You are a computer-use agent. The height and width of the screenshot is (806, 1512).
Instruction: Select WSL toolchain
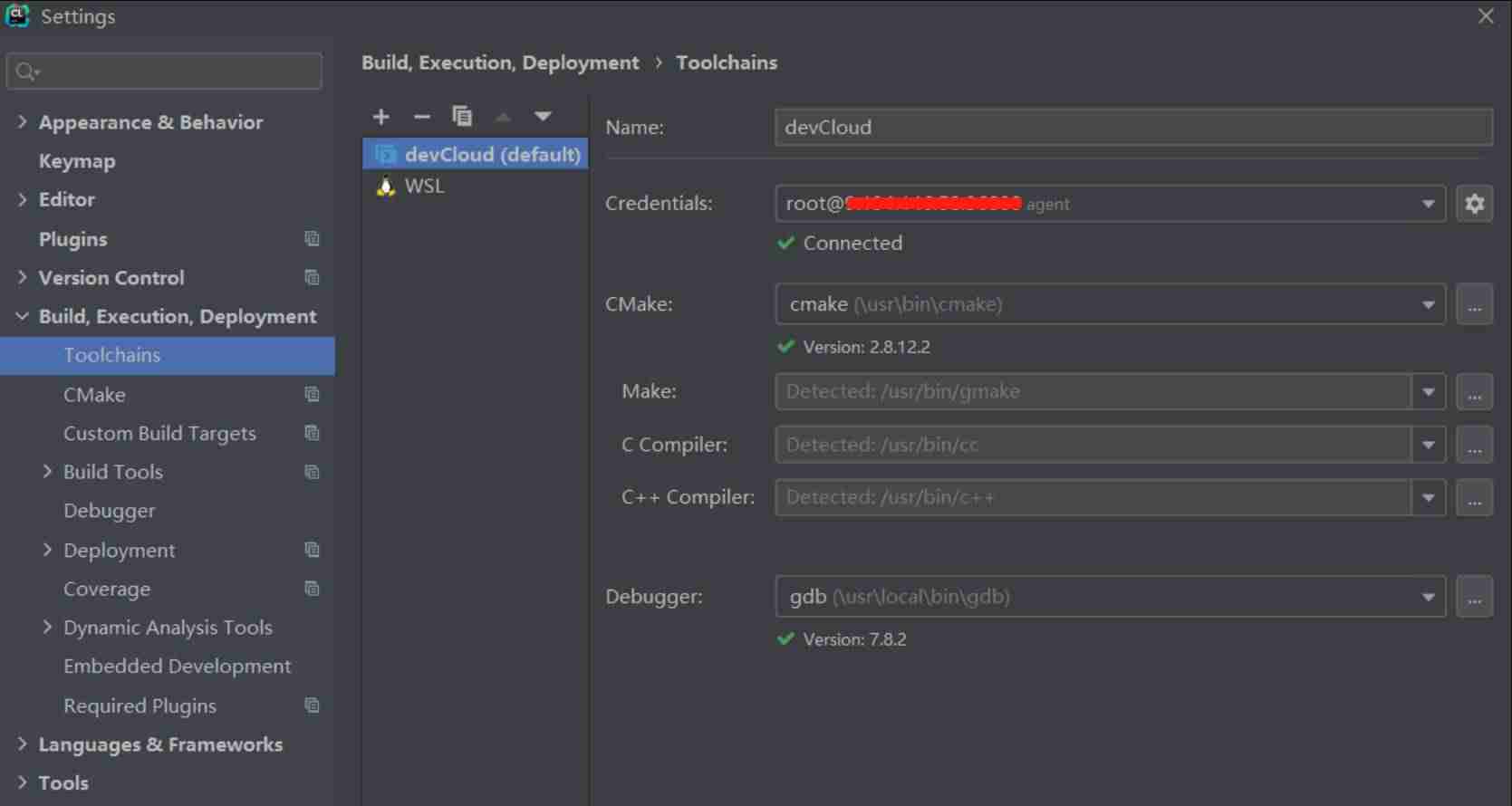[x=476, y=186]
